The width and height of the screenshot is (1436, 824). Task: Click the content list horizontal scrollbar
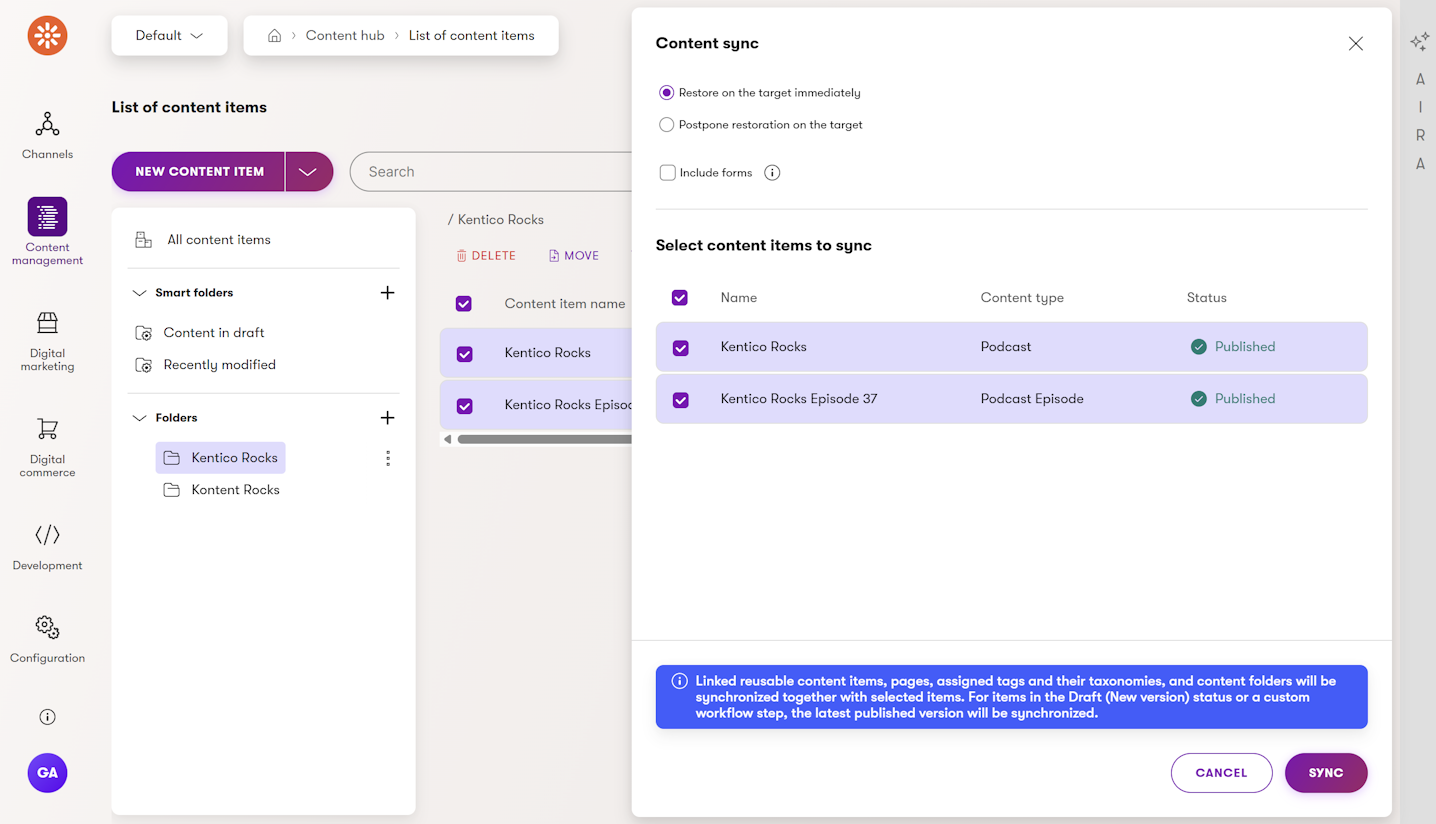point(544,439)
